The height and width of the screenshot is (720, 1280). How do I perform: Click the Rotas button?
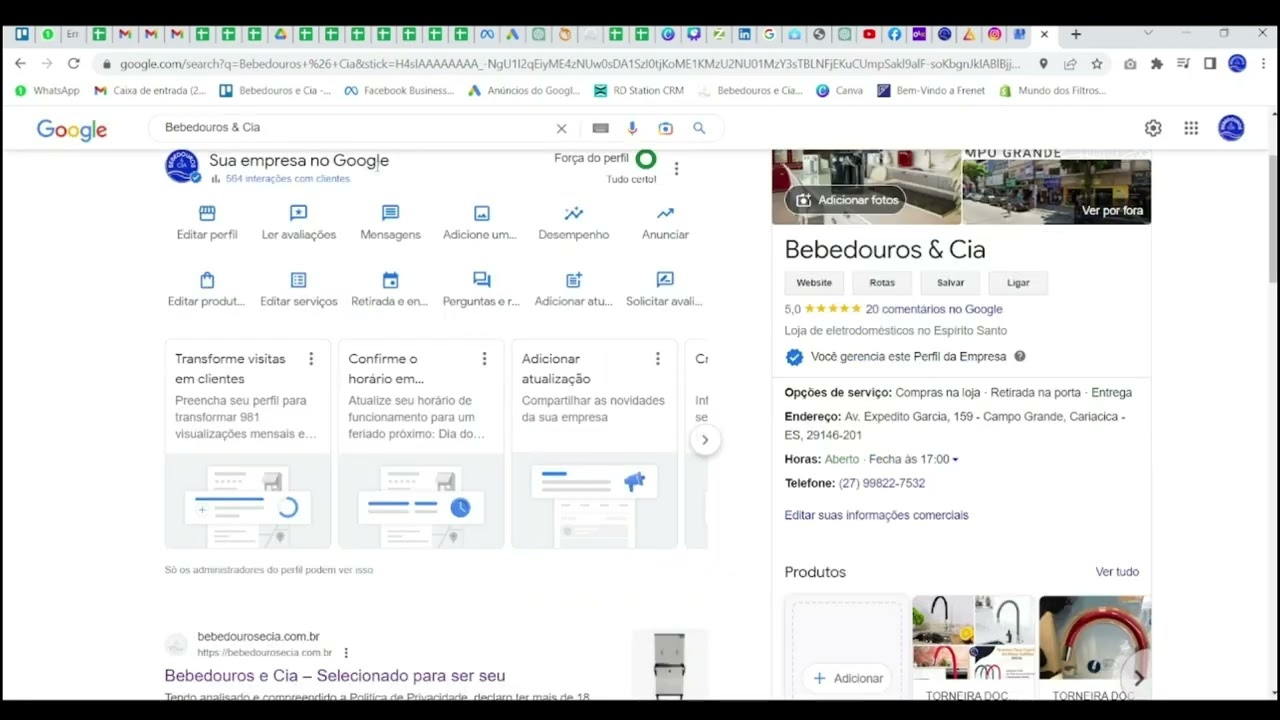(x=882, y=283)
